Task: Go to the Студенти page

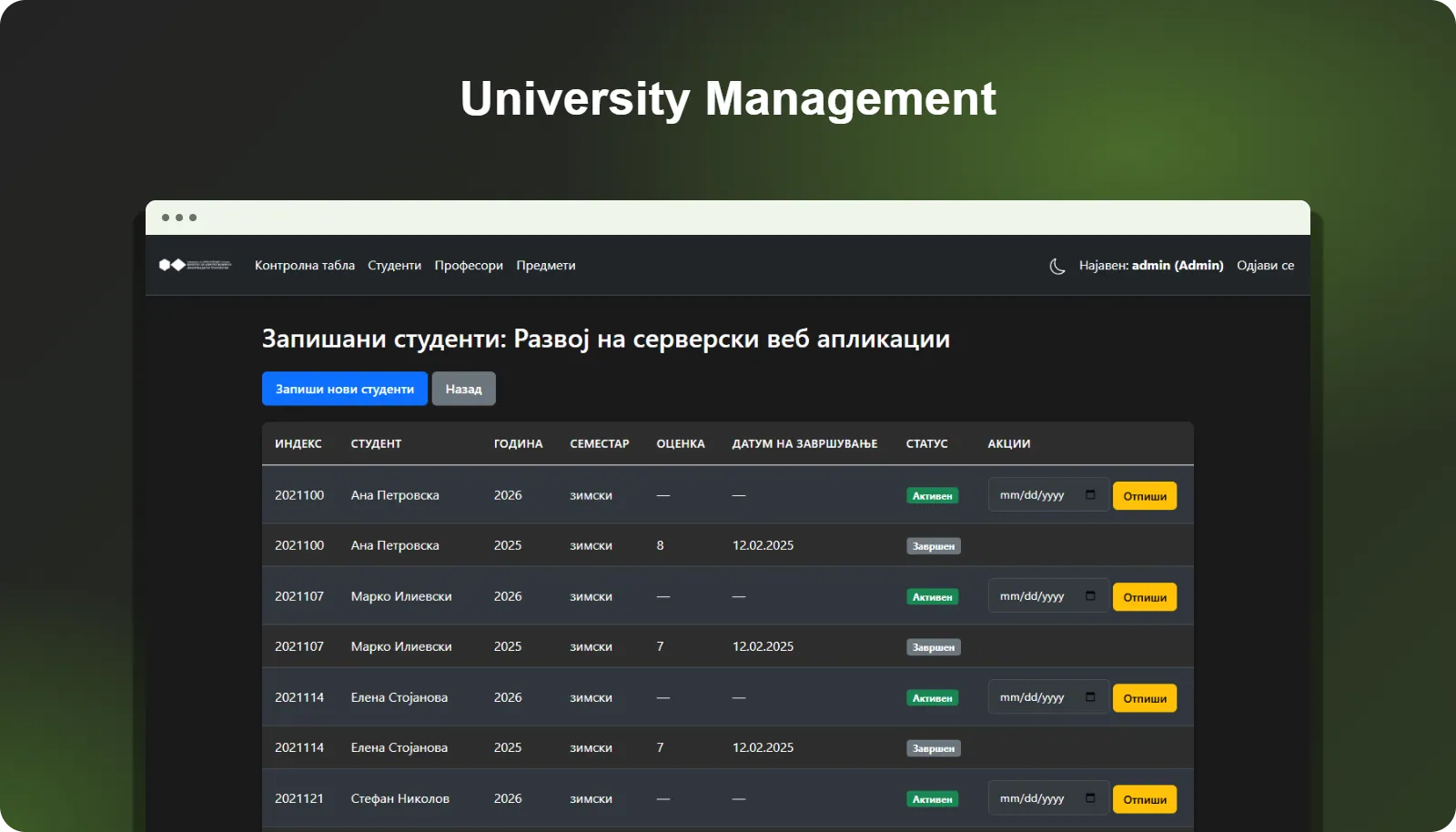Action: tap(394, 266)
